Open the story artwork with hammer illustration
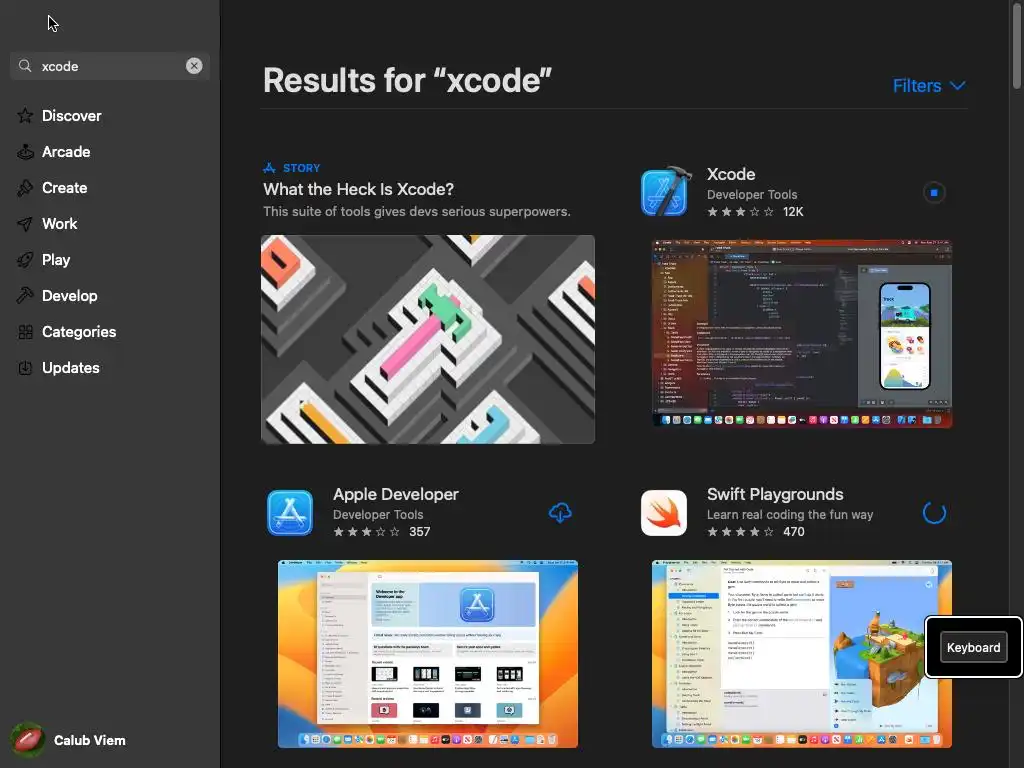1024x768 pixels. 428,340
